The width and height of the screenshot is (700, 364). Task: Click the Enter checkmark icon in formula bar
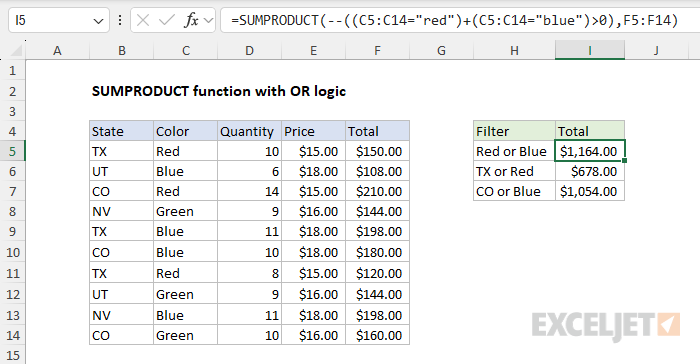coord(167,20)
